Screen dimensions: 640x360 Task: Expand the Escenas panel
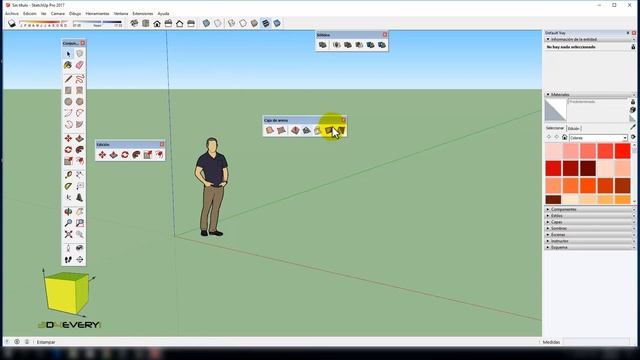590,235
